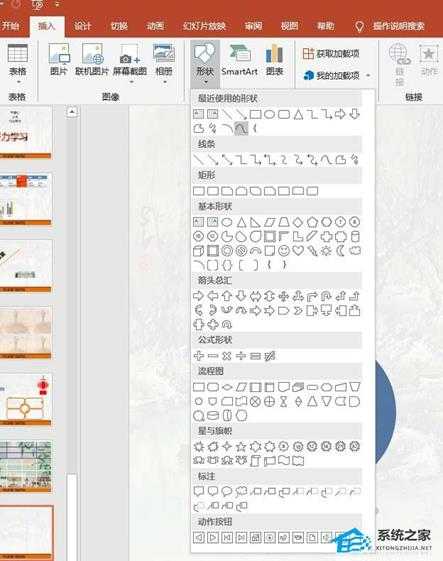Go to the 幻灯片放映 tab

(x=204, y=26)
